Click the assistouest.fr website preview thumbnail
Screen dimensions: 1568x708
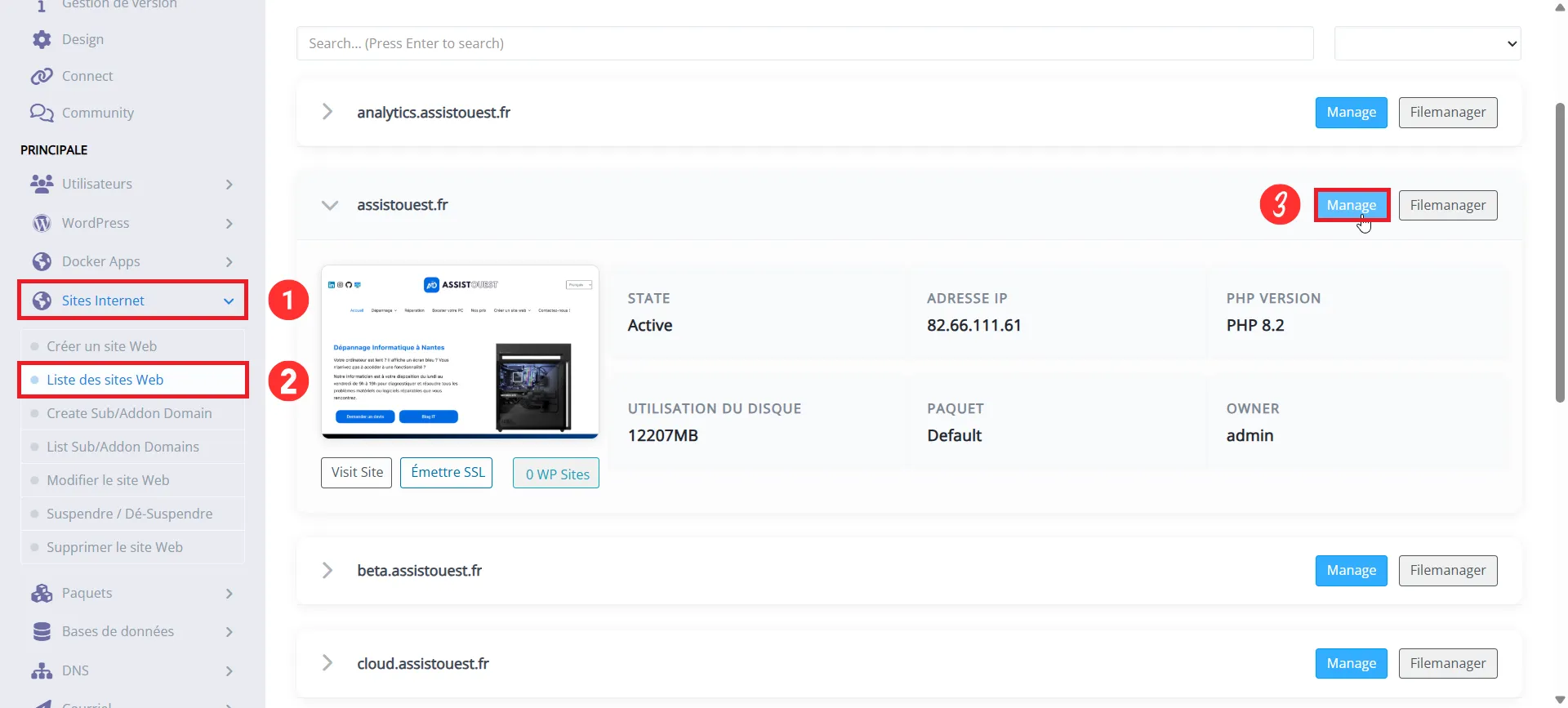[460, 351]
